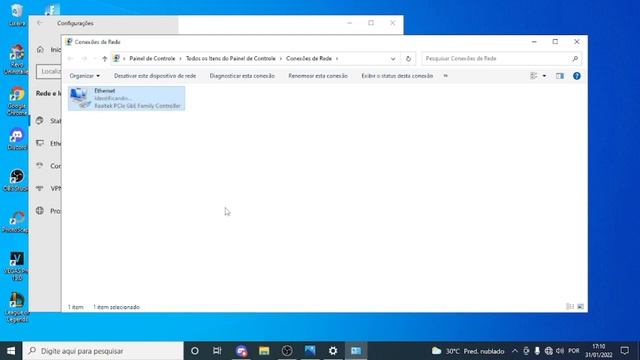The image size is (640, 360).
Task: Open Photos app on taskbar
Action: tap(310, 351)
